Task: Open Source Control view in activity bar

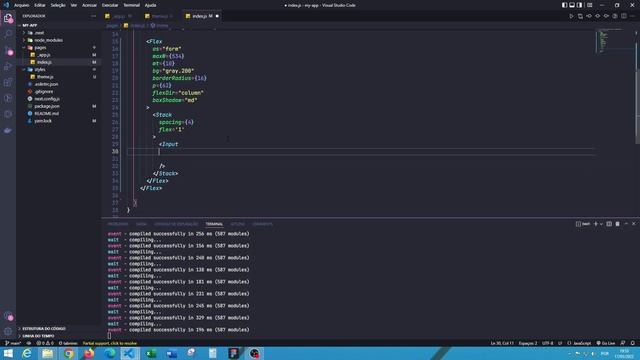Action: (8, 51)
